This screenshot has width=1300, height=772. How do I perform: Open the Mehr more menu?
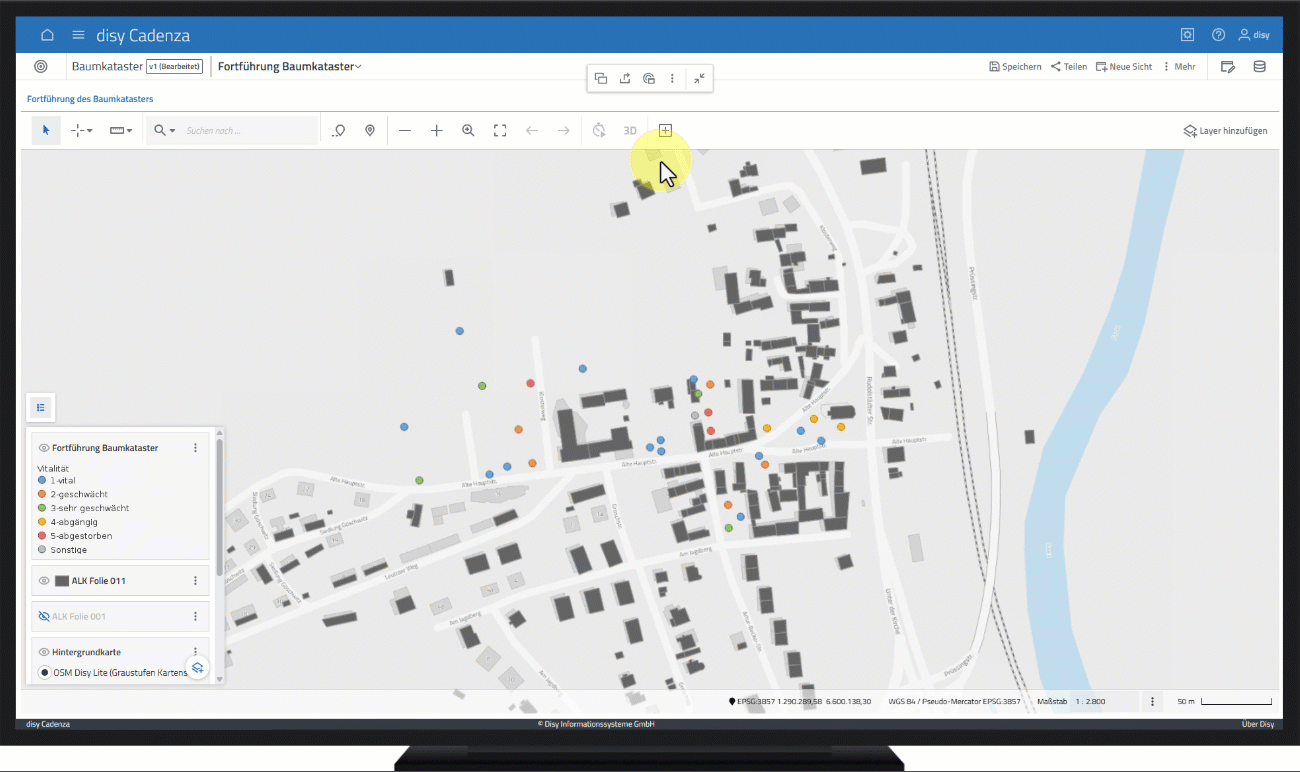click(x=1179, y=67)
